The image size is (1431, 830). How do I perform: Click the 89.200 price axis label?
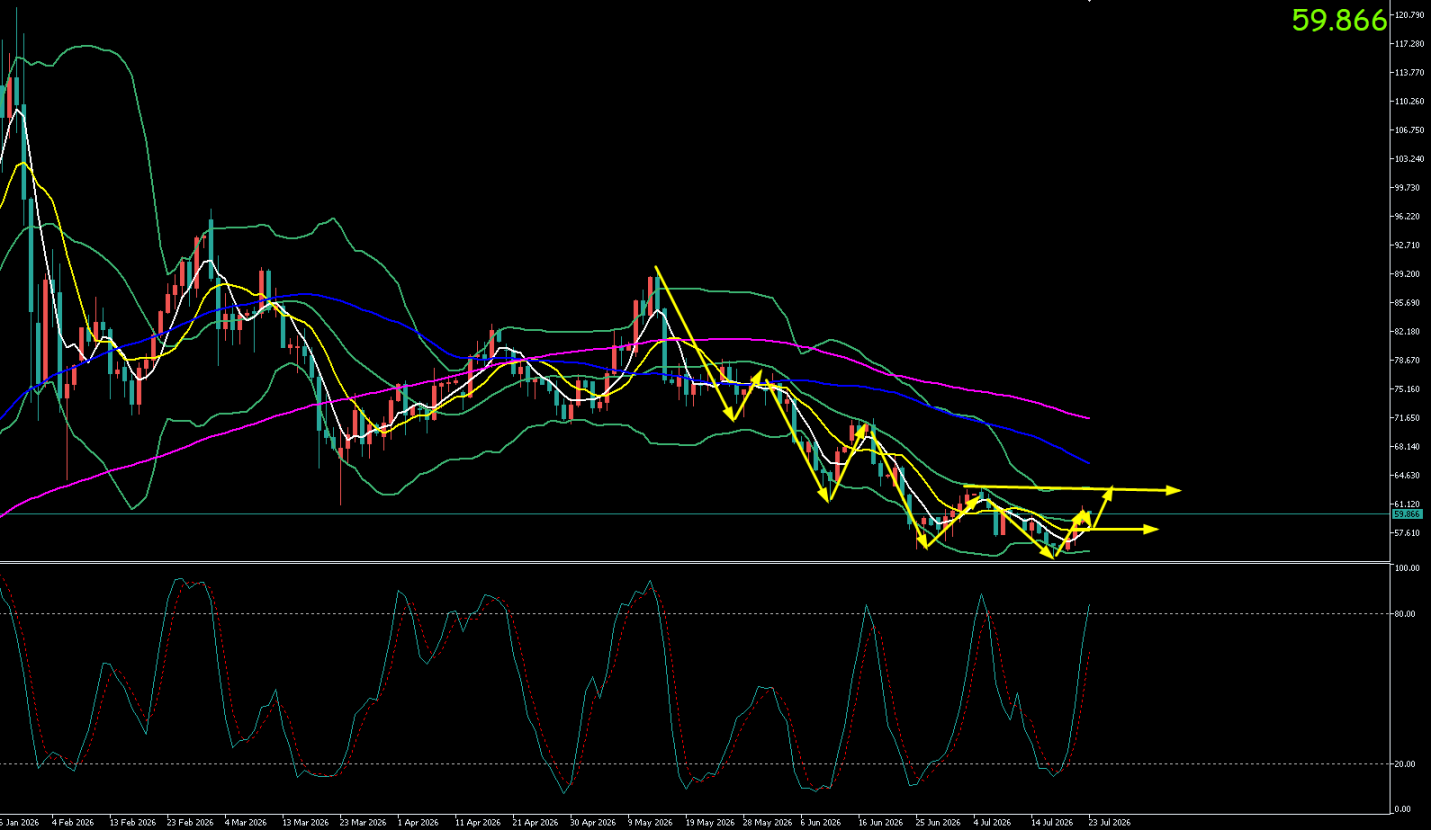(1408, 274)
